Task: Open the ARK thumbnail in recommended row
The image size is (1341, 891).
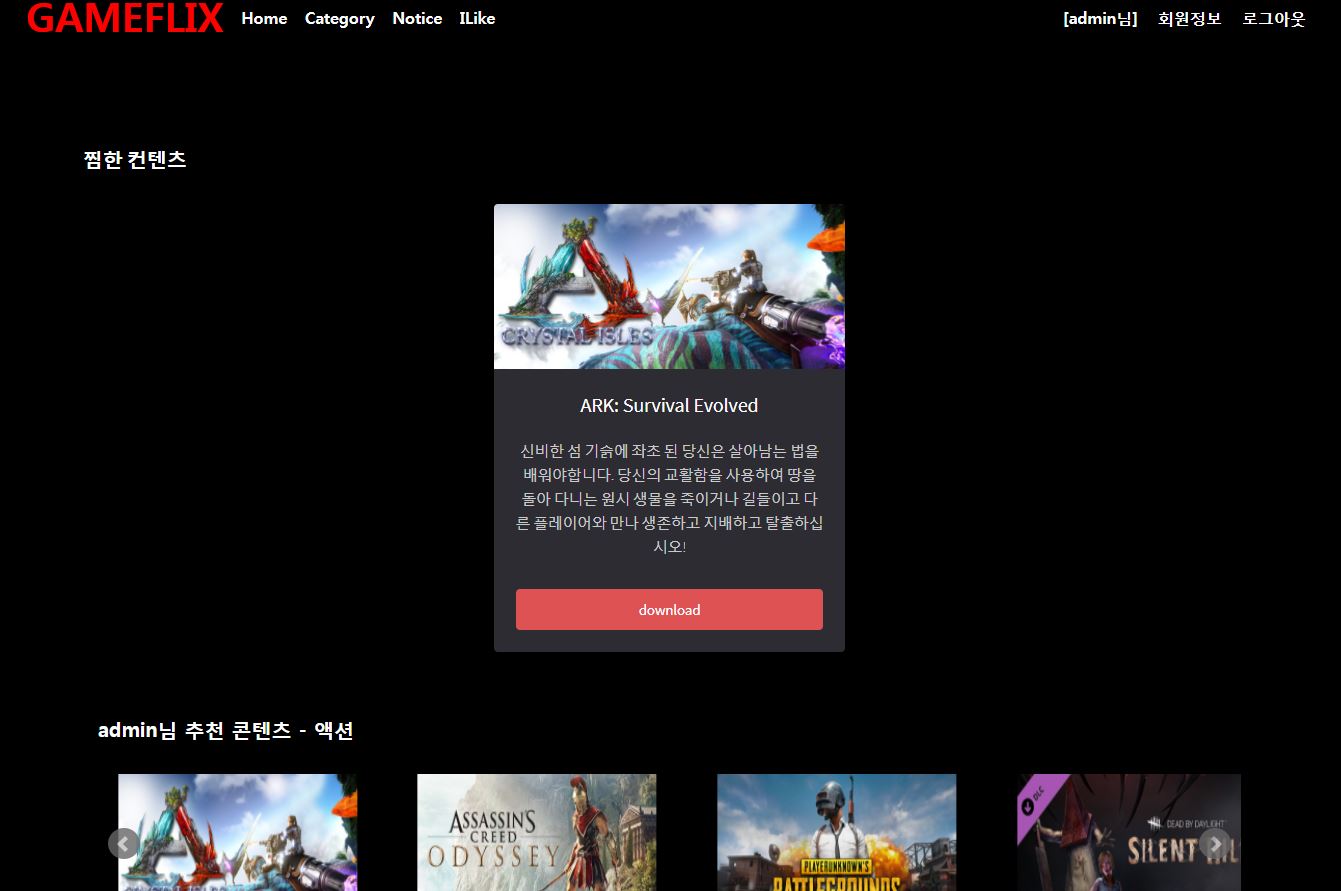Action: 237,832
